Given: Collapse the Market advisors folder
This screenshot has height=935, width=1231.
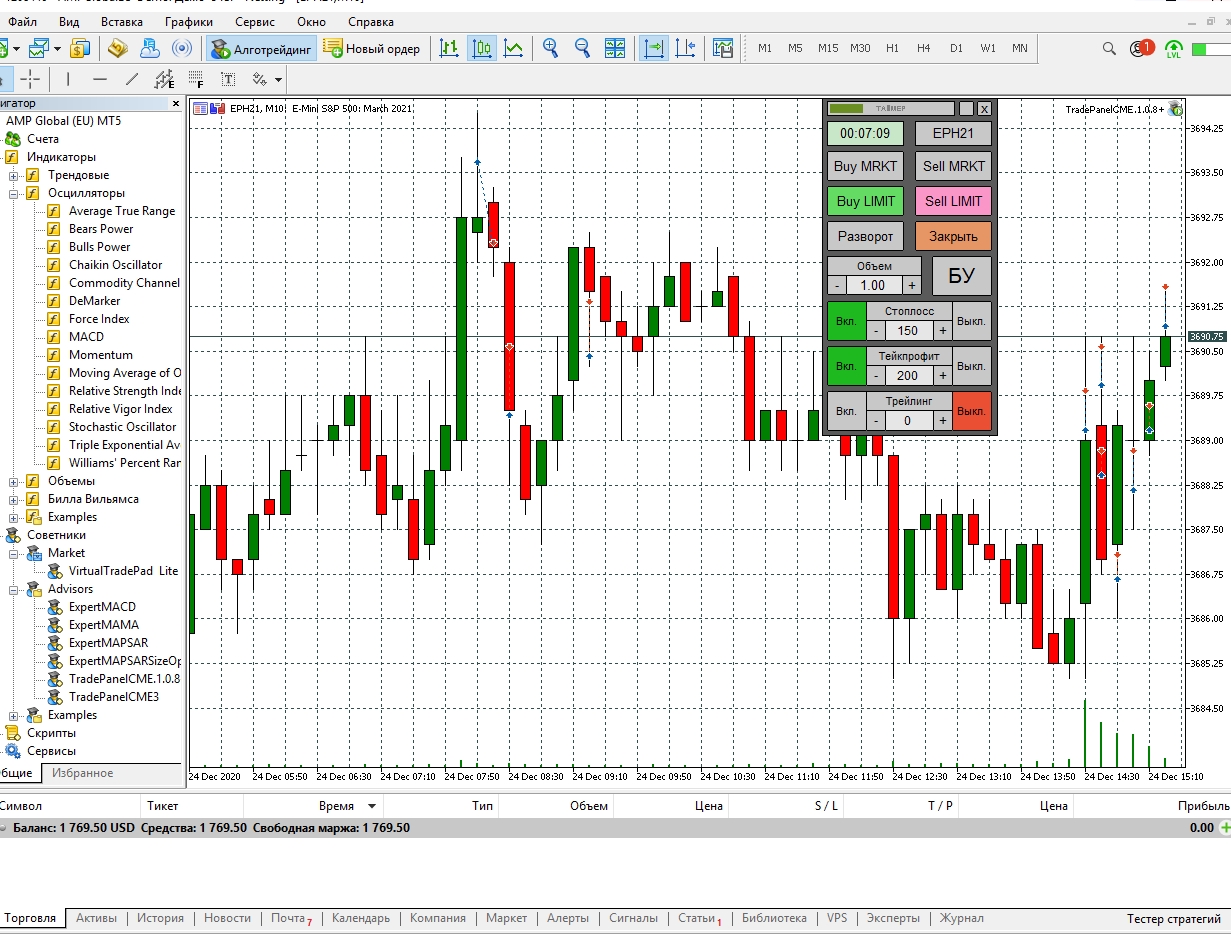Looking at the screenshot, I should click(14, 553).
